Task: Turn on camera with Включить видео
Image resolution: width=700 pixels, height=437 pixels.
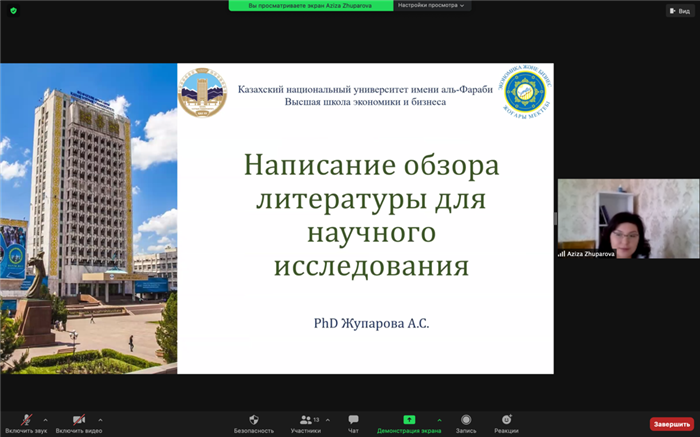Action: click(79, 420)
